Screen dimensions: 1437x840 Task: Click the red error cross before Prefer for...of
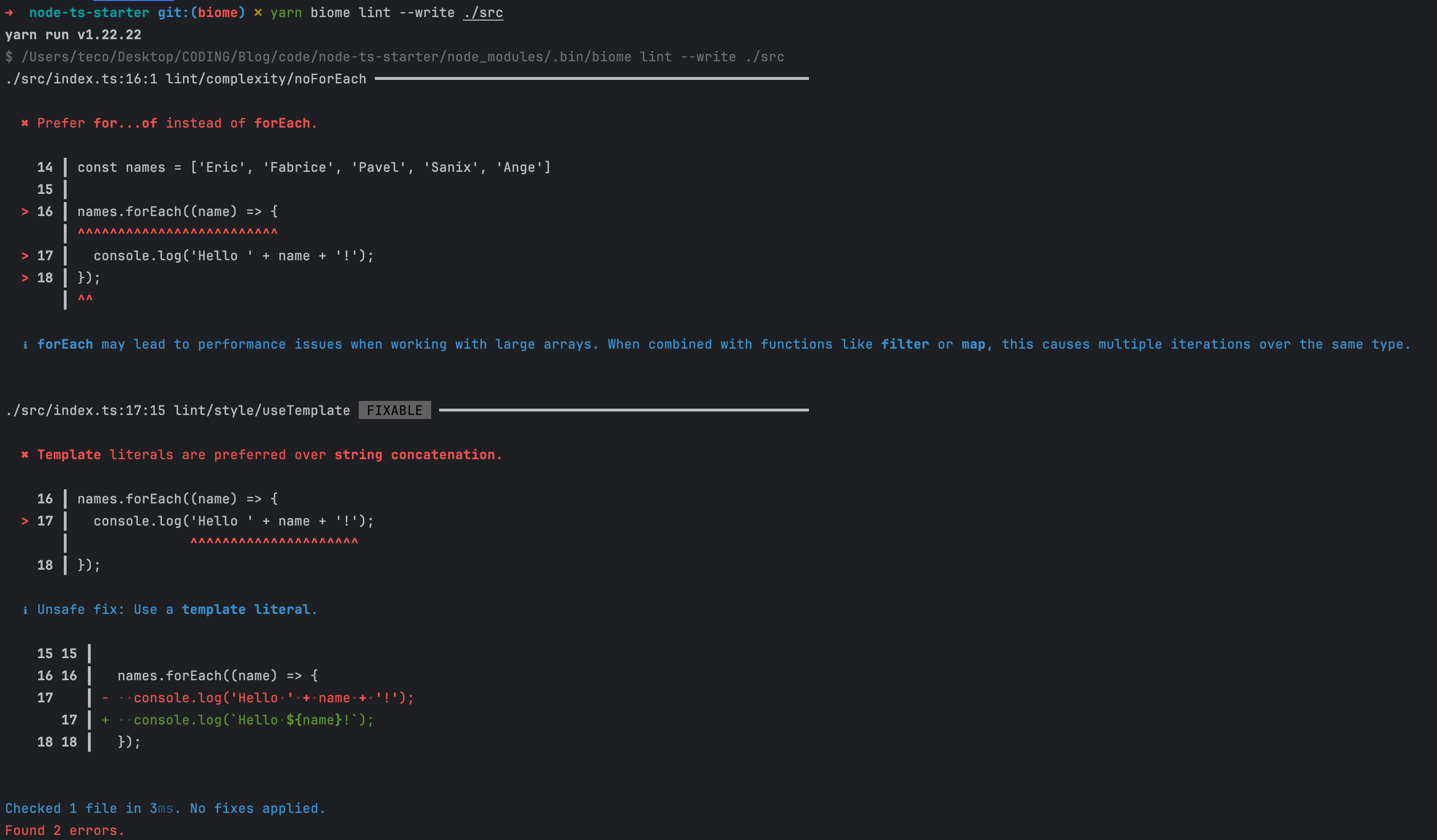coord(25,123)
